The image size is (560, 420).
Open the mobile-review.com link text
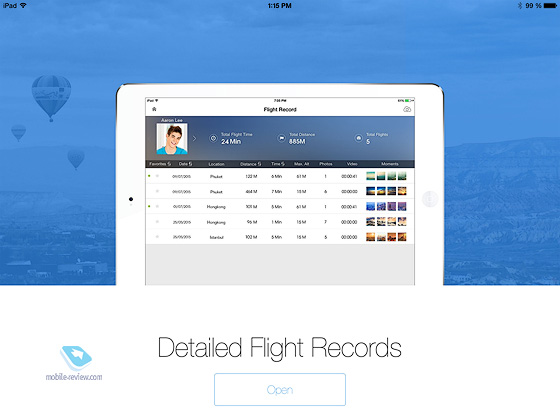(x=74, y=377)
